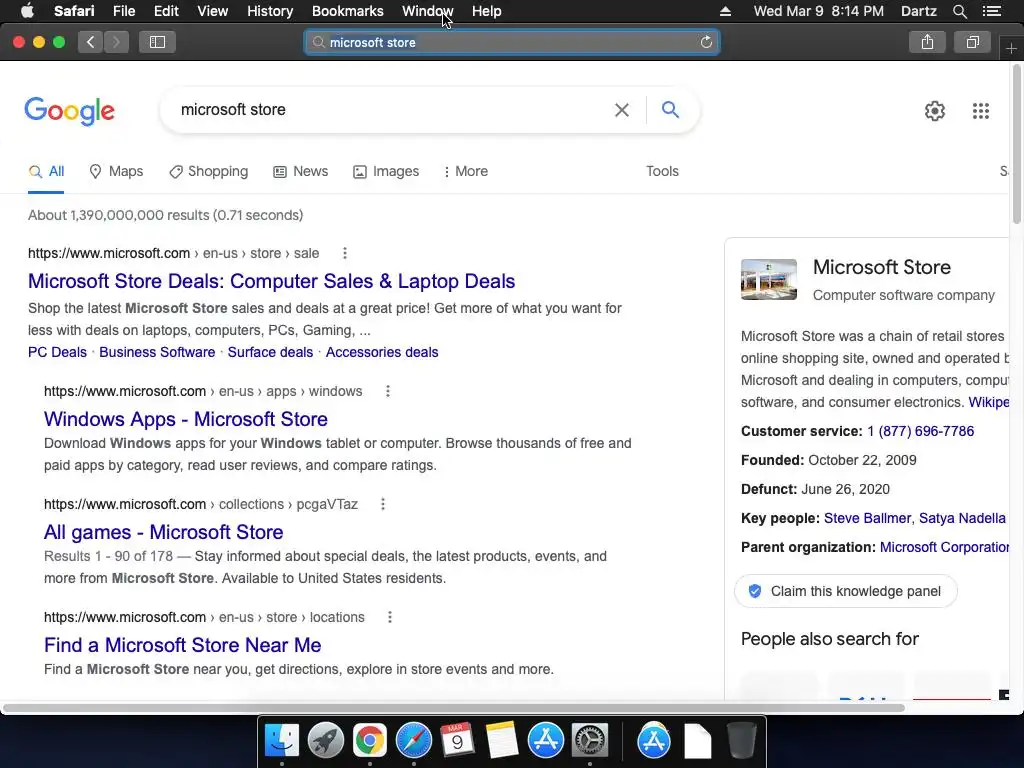This screenshot has height=768, width=1024.
Task: Open Google Chrome from the Dock
Action: tap(370, 741)
